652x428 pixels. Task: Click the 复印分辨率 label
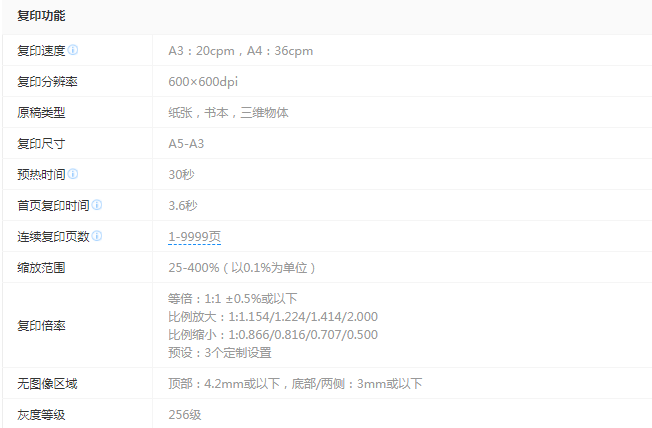point(47,82)
